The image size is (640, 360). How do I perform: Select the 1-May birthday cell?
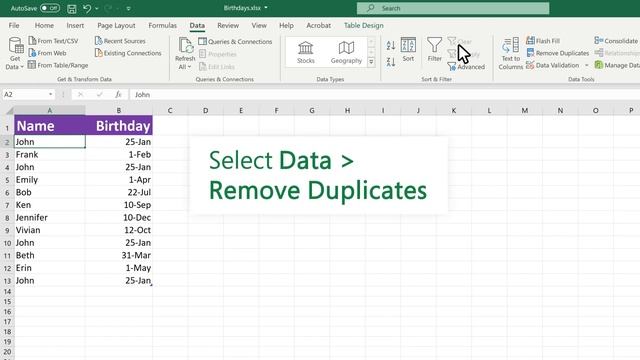pyautogui.click(x=119, y=268)
